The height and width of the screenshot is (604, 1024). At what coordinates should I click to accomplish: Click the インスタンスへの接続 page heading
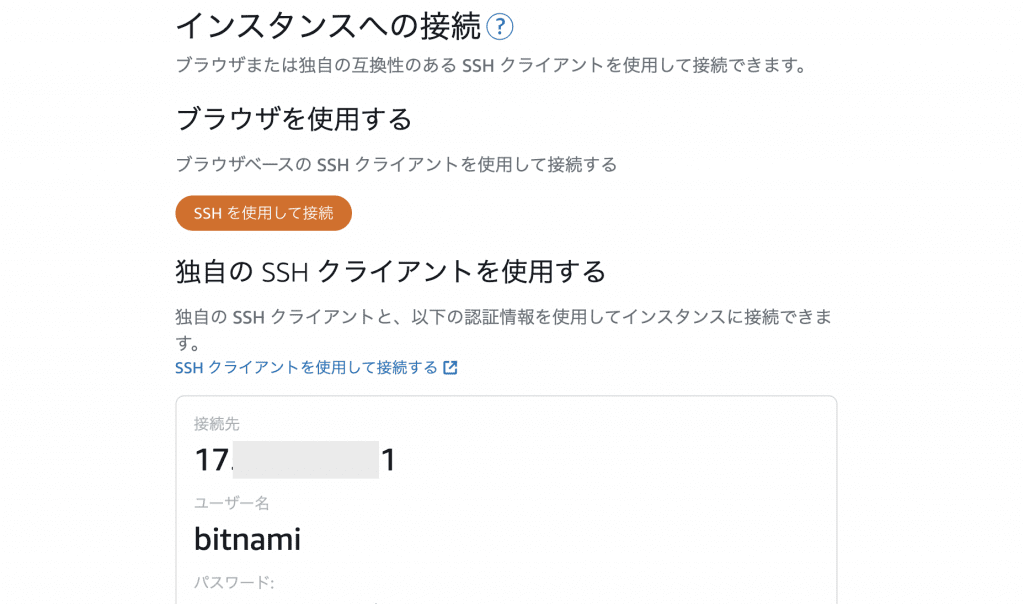(x=328, y=27)
